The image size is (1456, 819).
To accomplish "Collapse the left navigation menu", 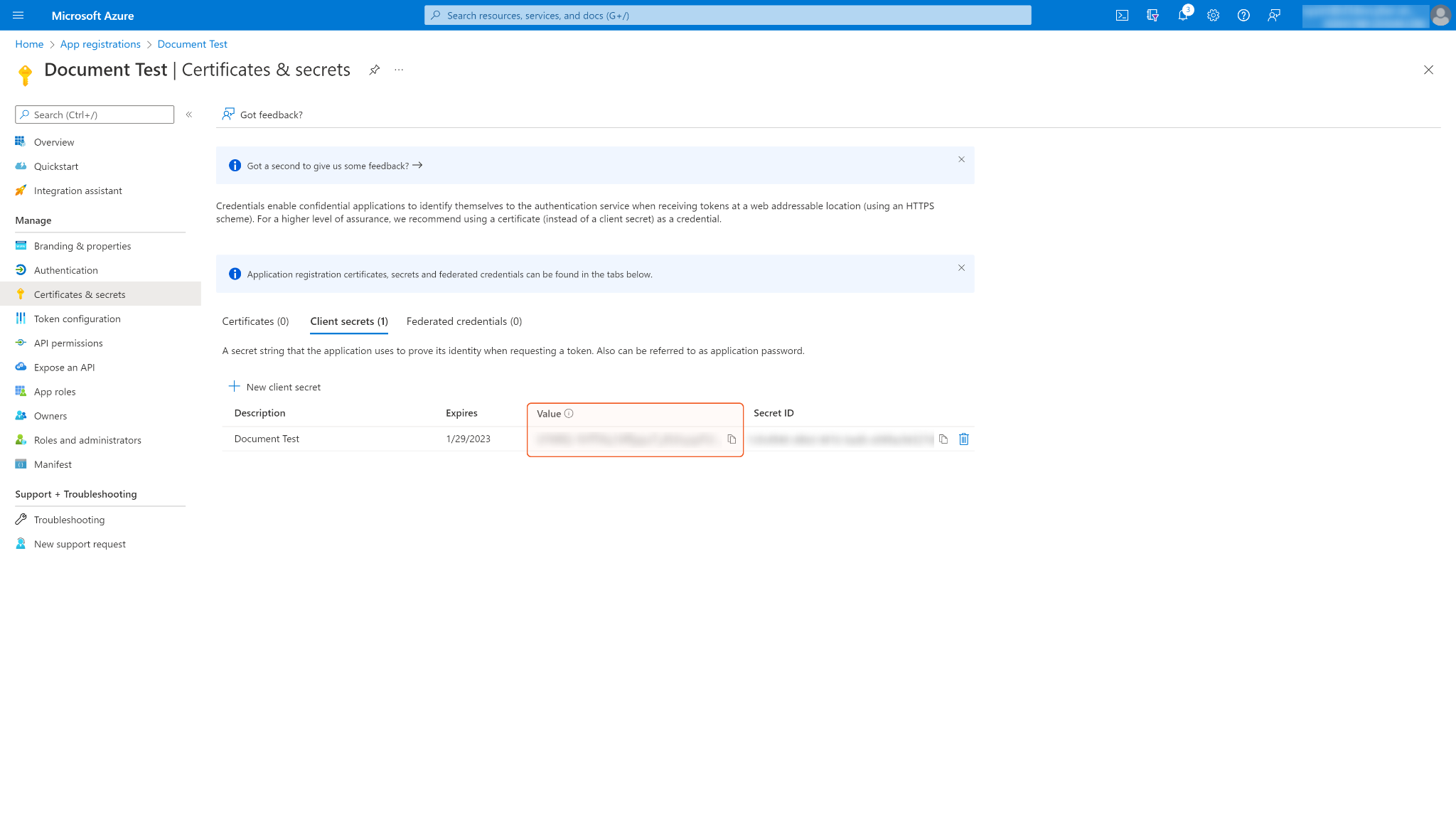I will (x=189, y=114).
